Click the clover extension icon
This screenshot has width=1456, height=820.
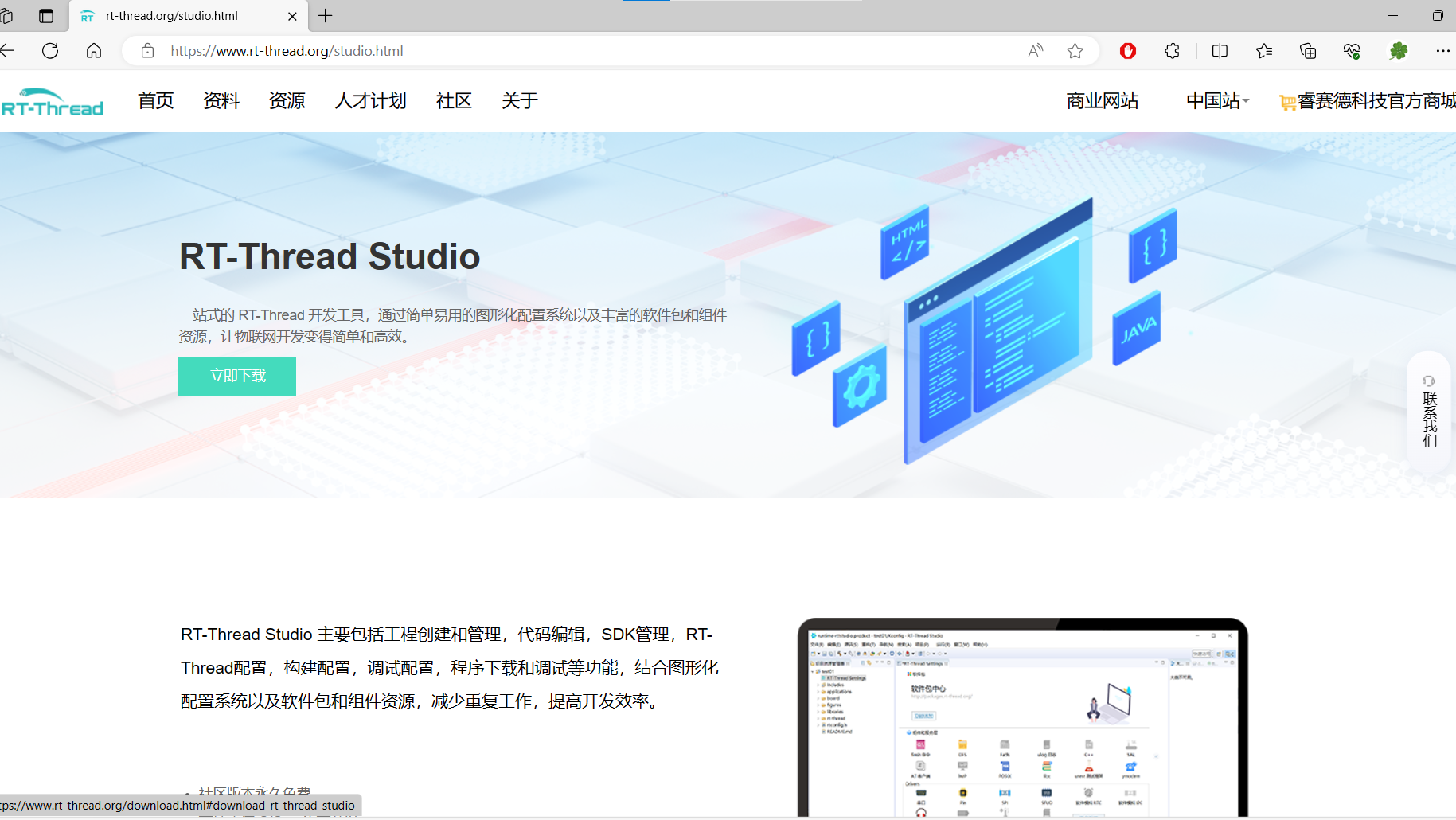(1399, 51)
